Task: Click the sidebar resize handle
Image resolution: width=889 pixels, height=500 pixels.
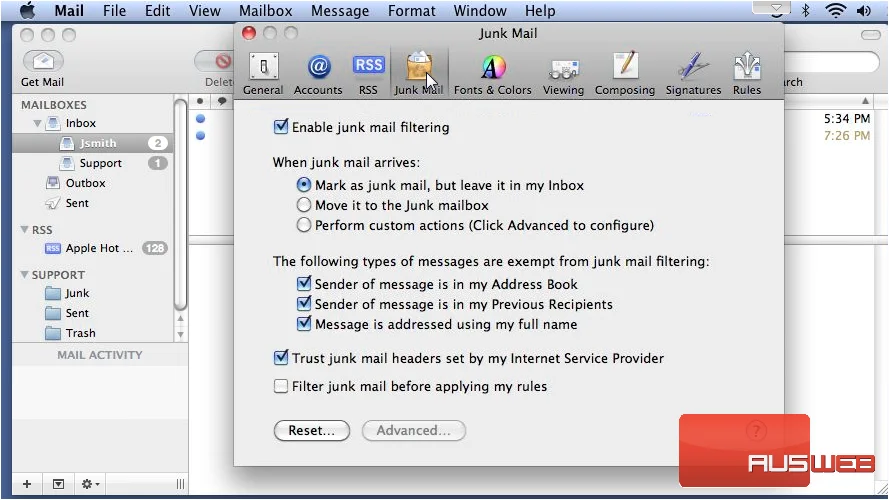Action: pos(180,484)
